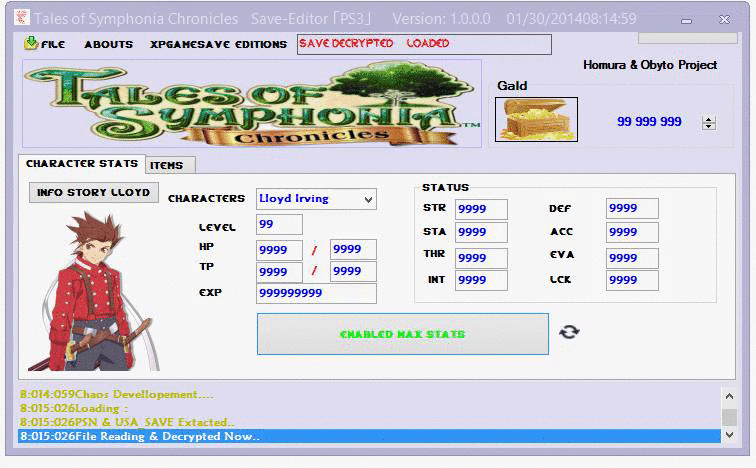Viewport: 756px width, 468px height.
Task: Open the File menu
Action: pos(45,44)
